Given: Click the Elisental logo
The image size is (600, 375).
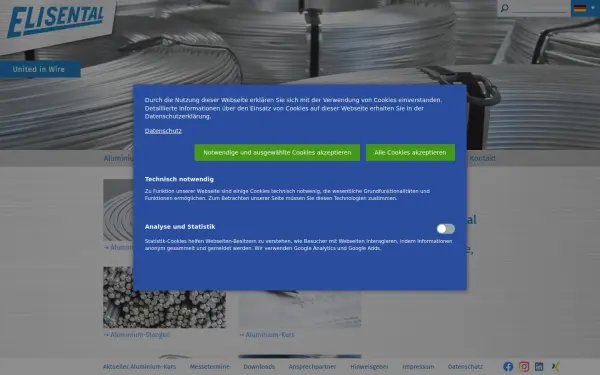Looking at the screenshot, I should [55, 21].
